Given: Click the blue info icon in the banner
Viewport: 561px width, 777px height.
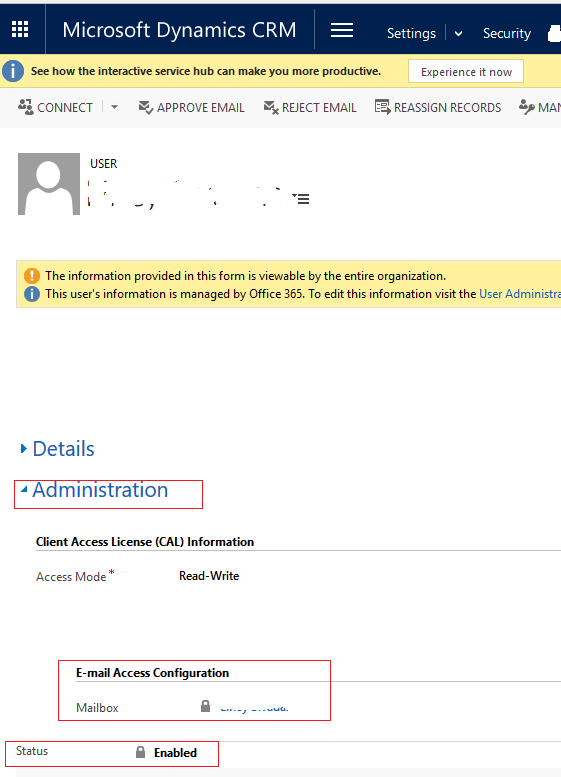Looking at the screenshot, I should pyautogui.click(x=13, y=71).
